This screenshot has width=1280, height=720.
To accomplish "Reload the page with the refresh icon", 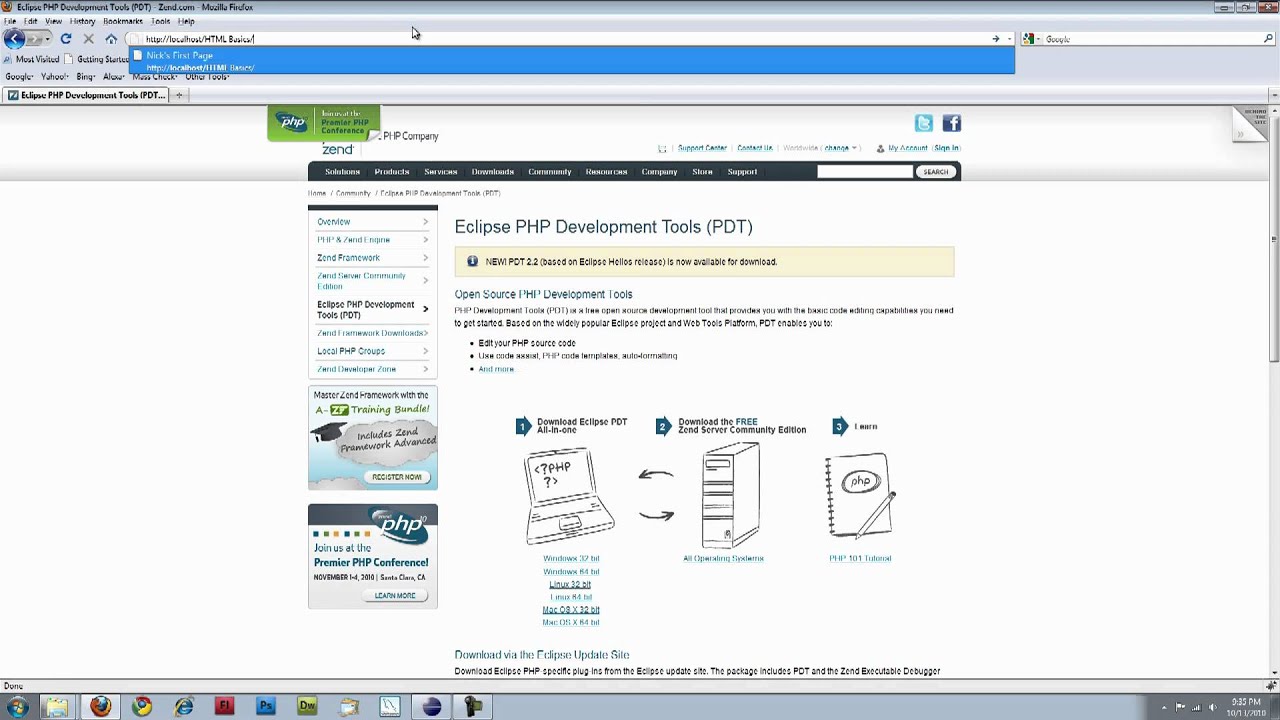I will point(66,39).
